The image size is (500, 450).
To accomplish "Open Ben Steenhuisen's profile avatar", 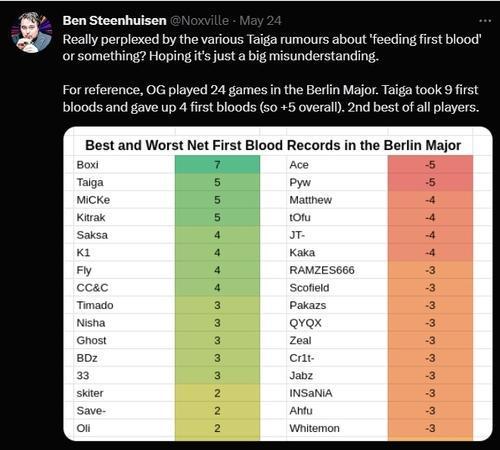I will pyautogui.click(x=31, y=32).
